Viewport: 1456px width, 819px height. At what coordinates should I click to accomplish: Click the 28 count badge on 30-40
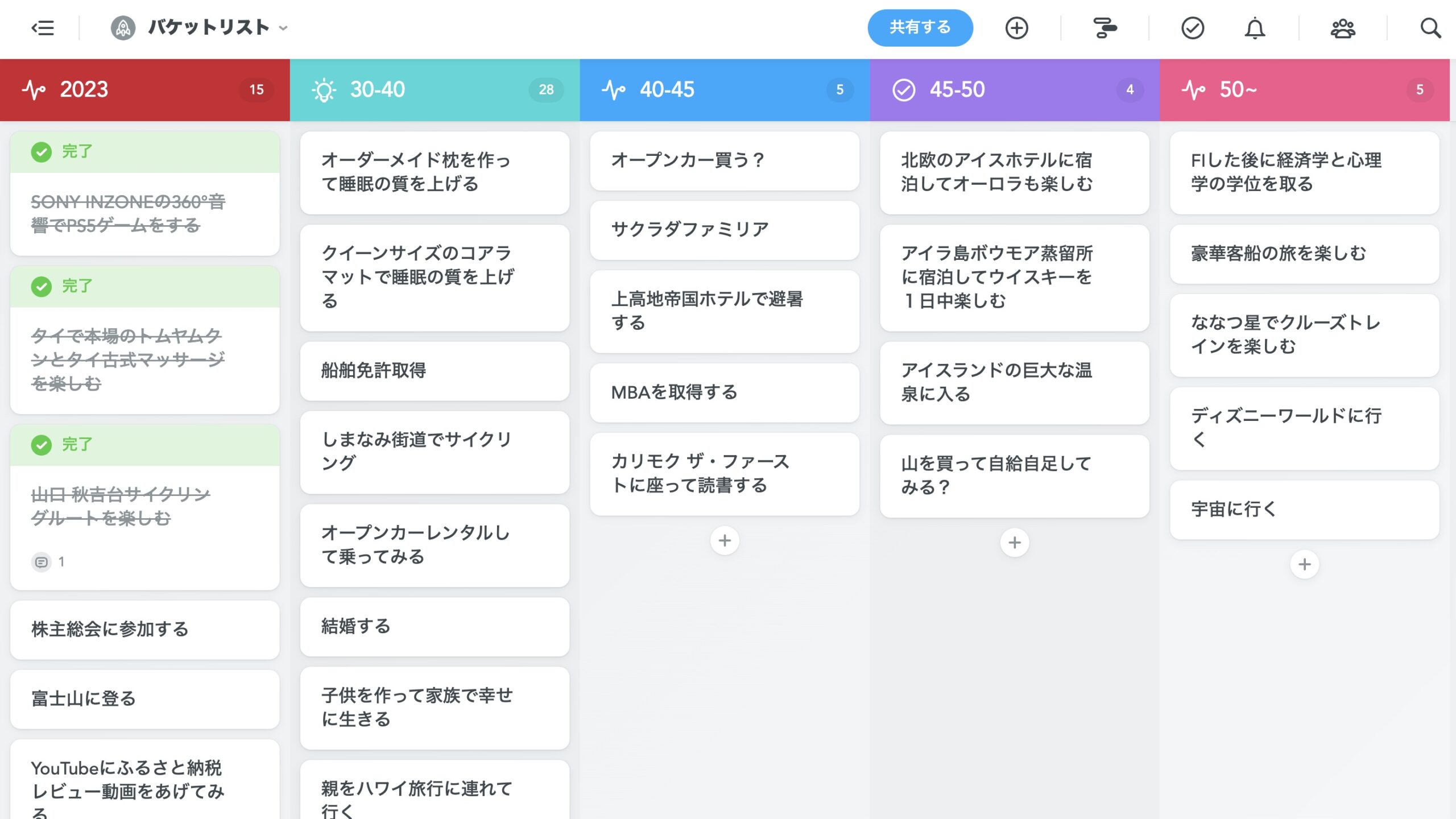point(546,90)
